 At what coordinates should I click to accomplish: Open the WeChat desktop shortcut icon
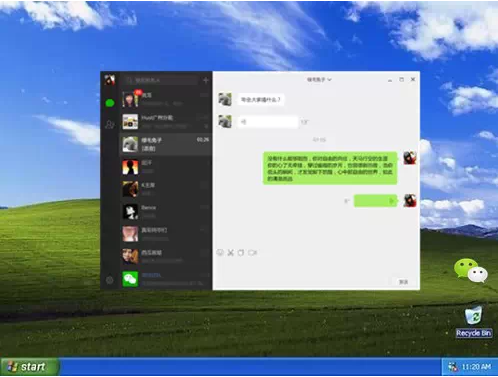coord(471,270)
